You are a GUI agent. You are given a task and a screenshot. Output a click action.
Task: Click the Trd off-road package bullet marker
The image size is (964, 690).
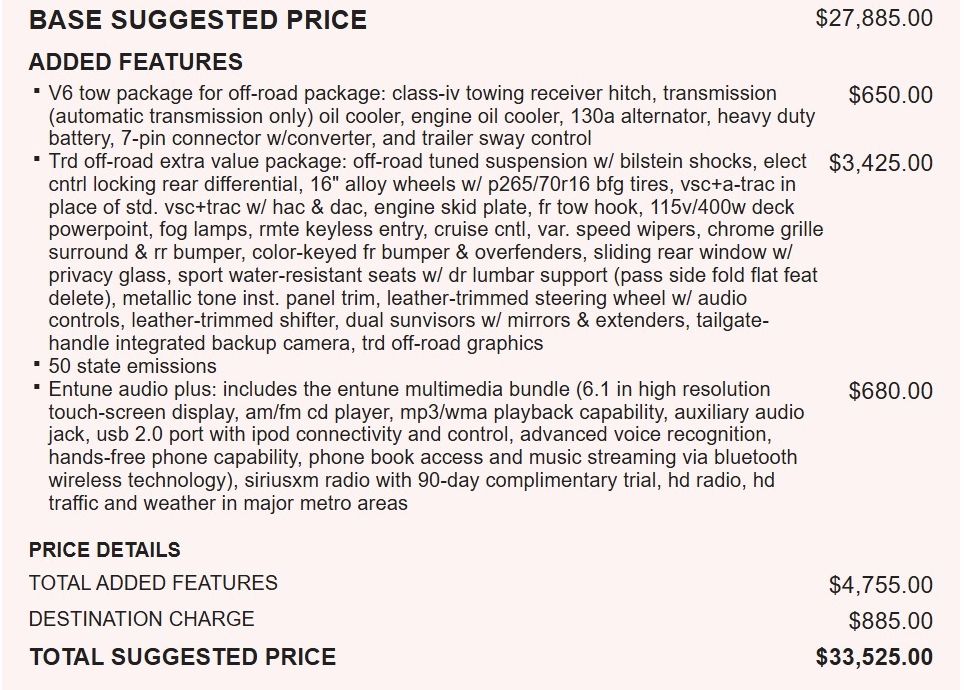[37, 159]
